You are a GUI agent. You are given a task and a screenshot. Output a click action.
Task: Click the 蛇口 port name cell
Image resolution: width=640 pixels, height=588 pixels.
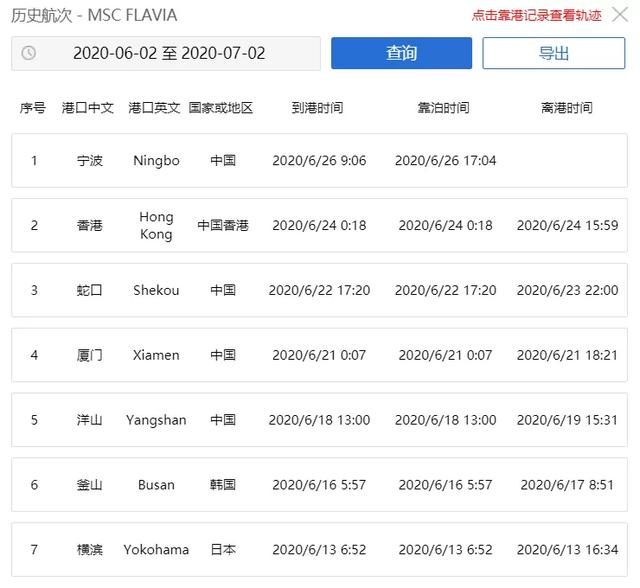(x=90, y=290)
